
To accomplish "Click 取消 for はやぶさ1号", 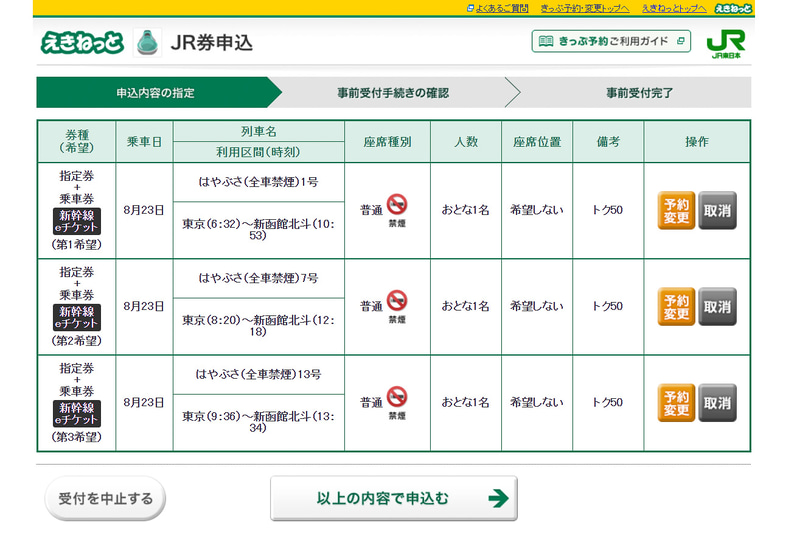I will (x=717, y=210).
